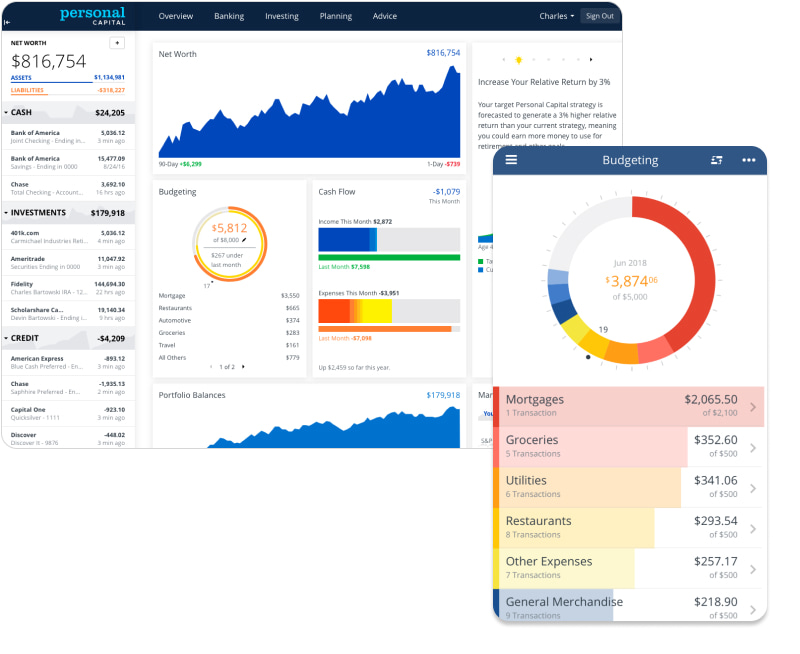Screen dimensions: 800x654
Task: Open the Charles account dropdown
Action: (557, 16)
